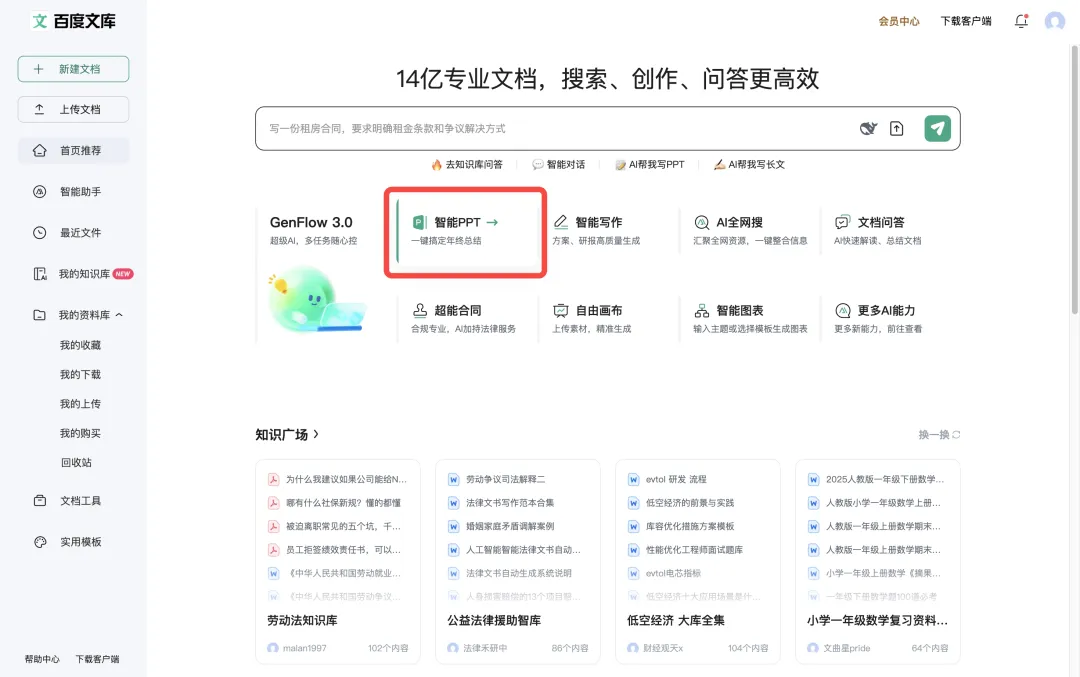Open document 性能优化工程师面试题库

694,550
